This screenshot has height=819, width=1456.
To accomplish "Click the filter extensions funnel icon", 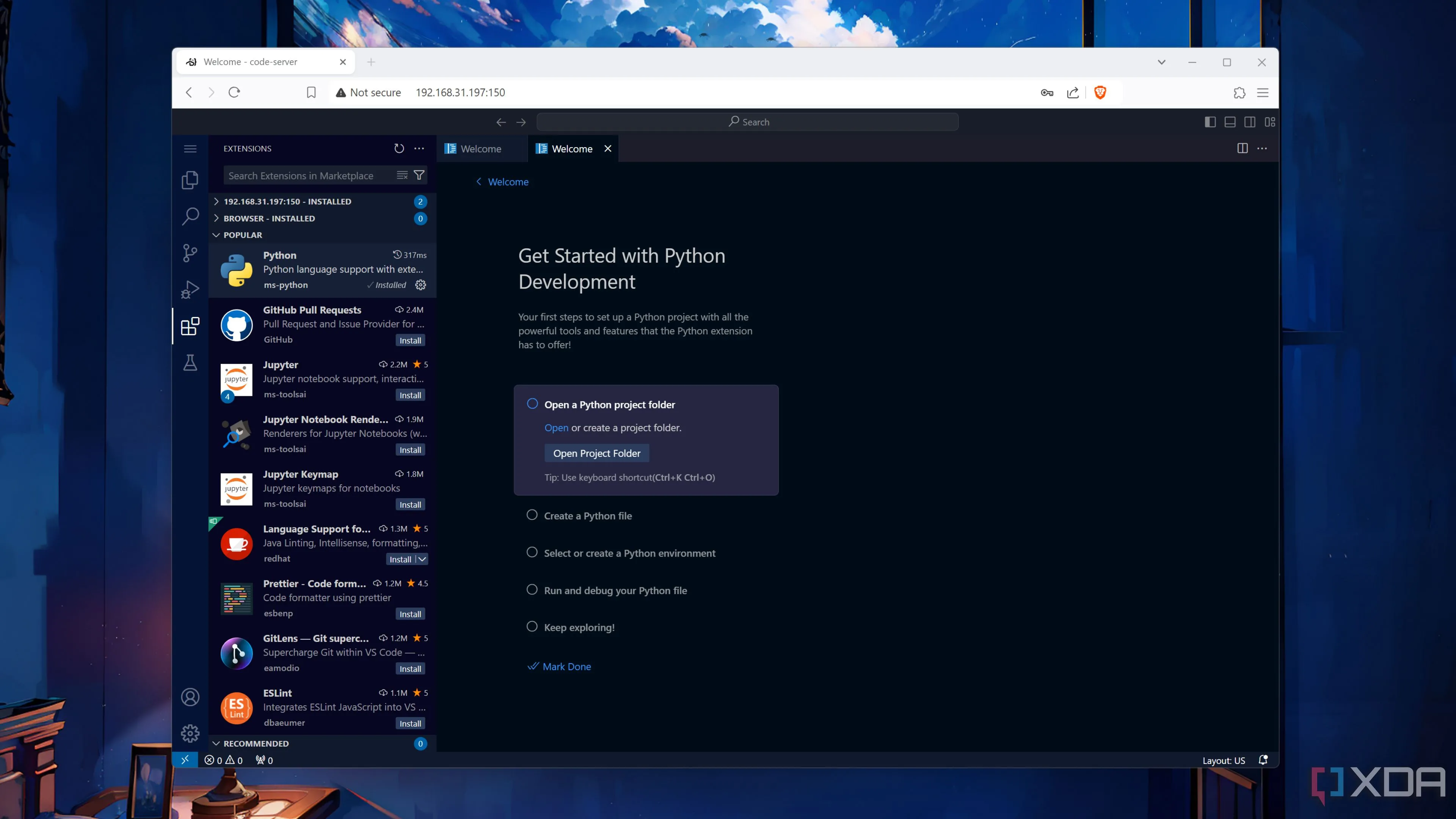I will (419, 175).
